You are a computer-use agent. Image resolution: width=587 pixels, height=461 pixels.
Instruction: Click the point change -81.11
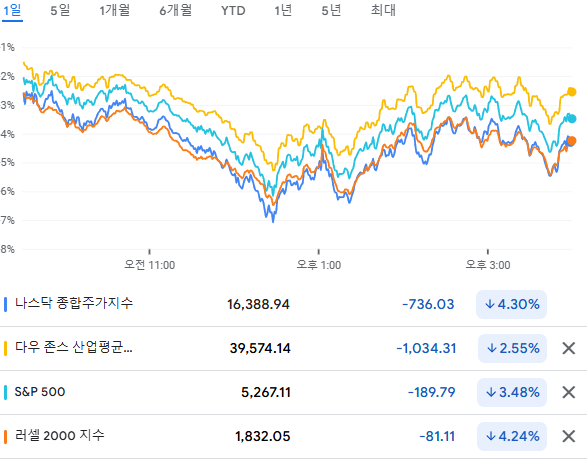pyautogui.click(x=437, y=436)
